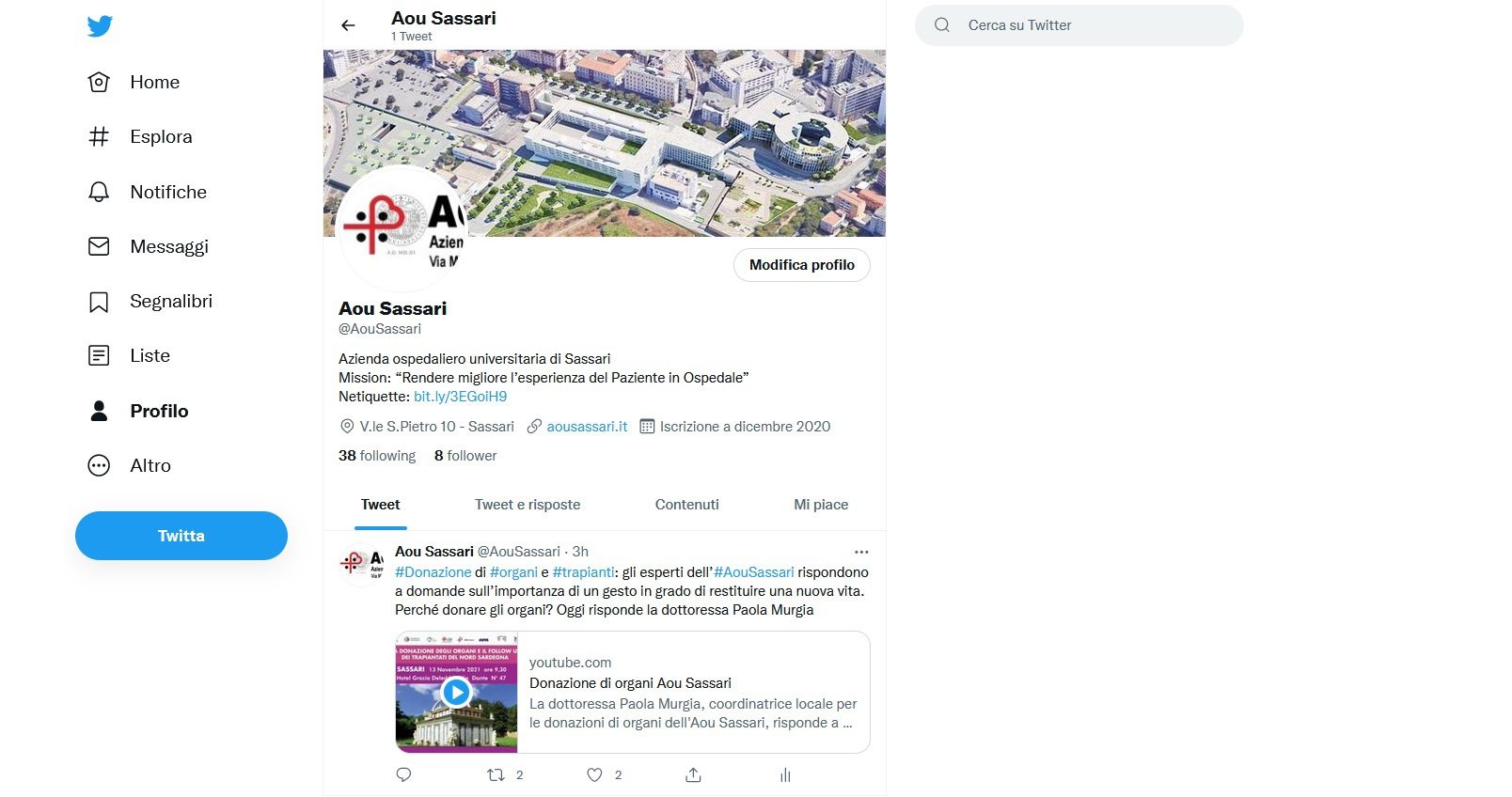
Task: Click the Modifica profilo button
Action: pos(802,265)
